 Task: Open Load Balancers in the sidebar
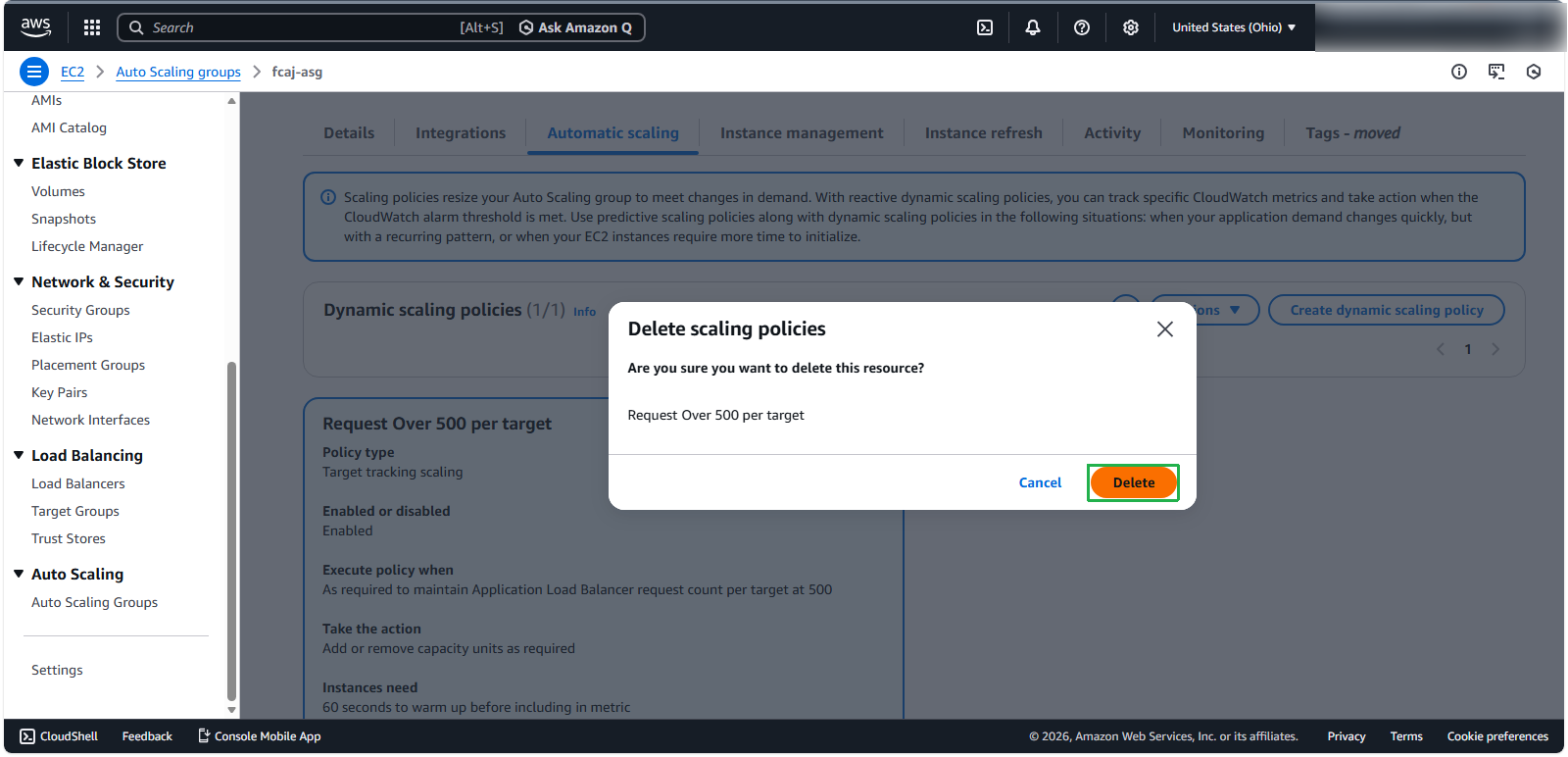point(78,483)
